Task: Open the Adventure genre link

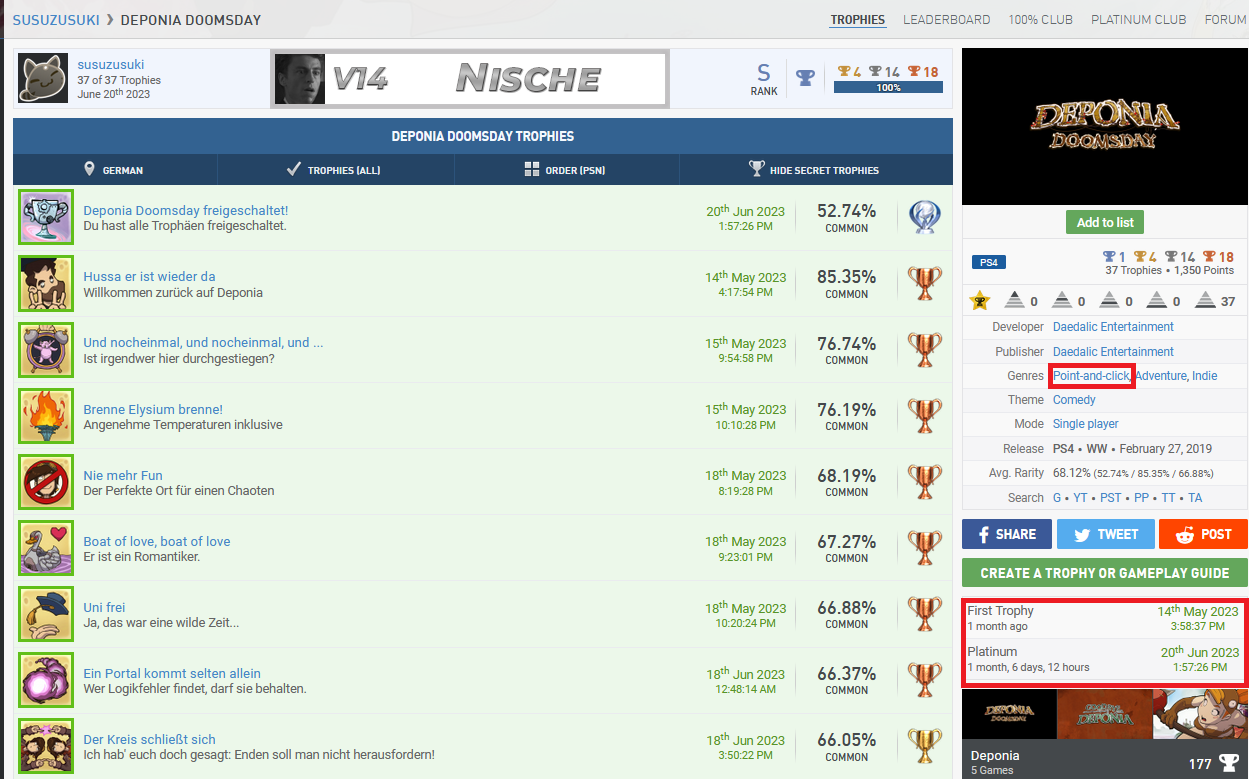Action: click(x=1160, y=376)
